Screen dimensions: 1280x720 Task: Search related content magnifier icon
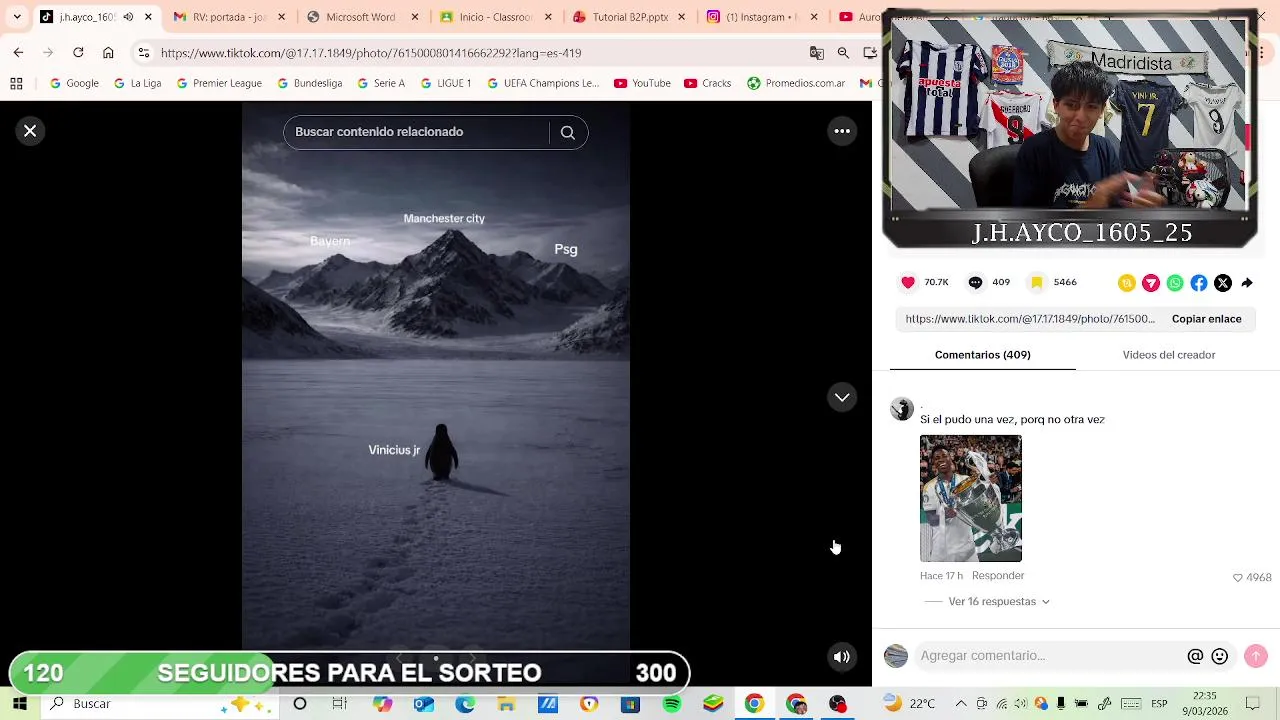[x=567, y=132]
